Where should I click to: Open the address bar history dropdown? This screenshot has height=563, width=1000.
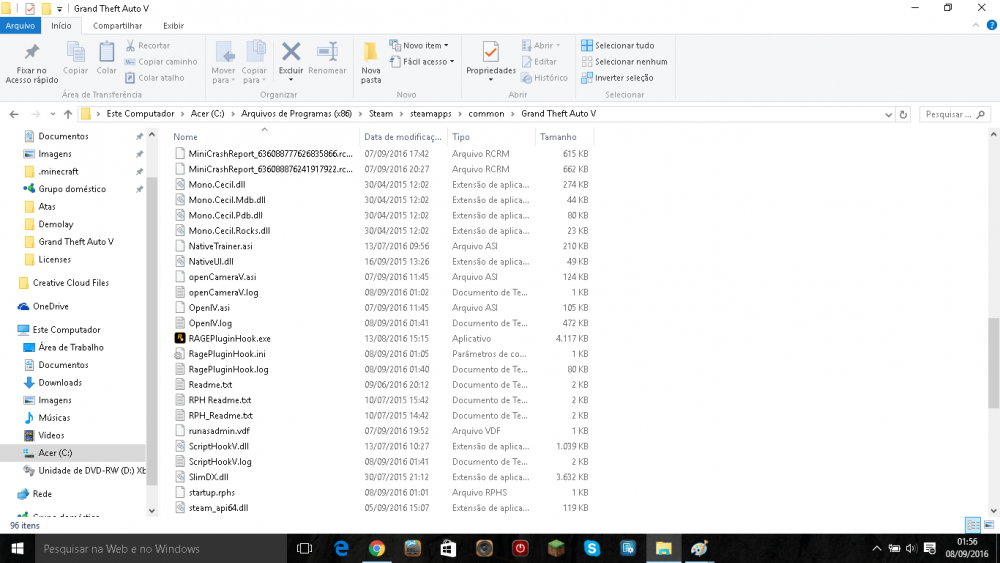click(x=888, y=114)
